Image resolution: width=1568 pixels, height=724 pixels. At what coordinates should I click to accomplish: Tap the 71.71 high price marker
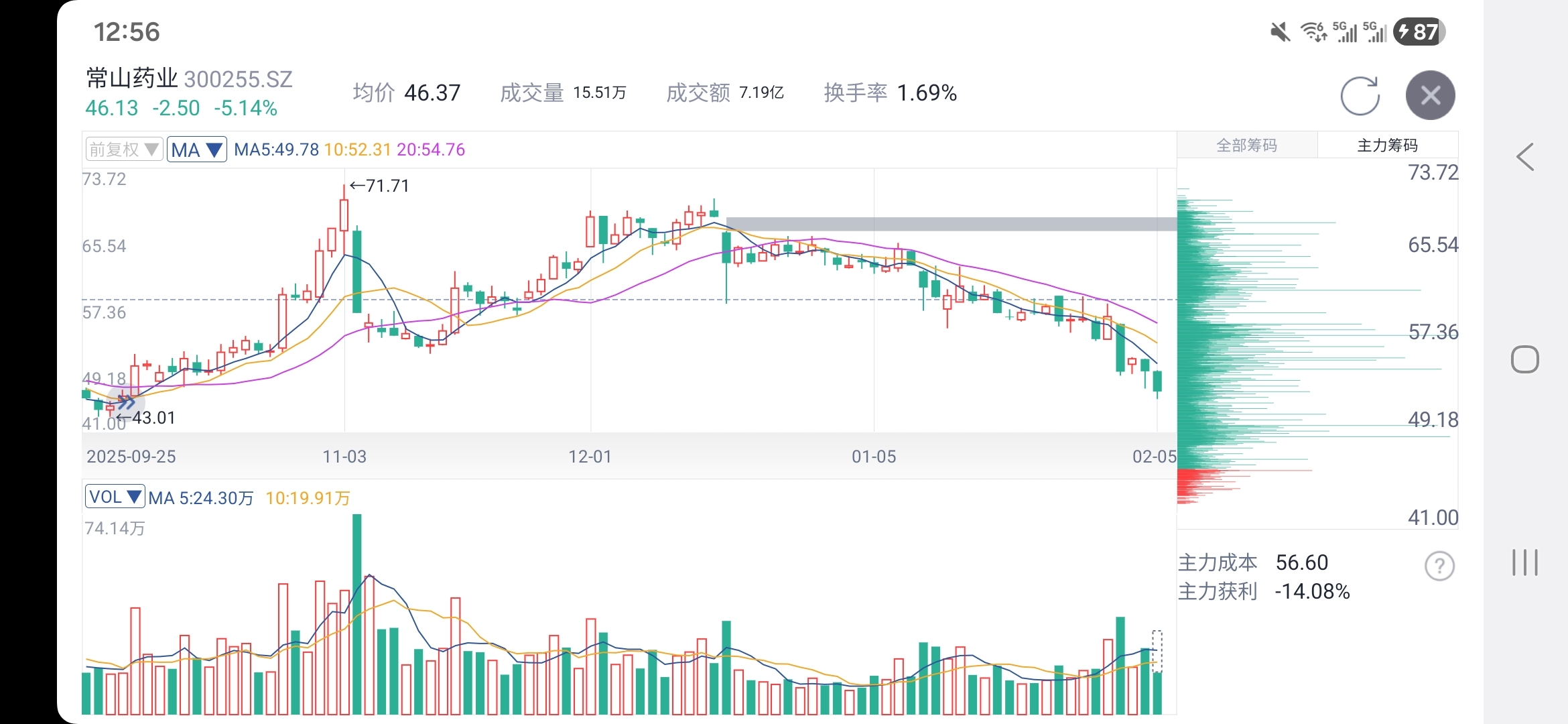380,186
